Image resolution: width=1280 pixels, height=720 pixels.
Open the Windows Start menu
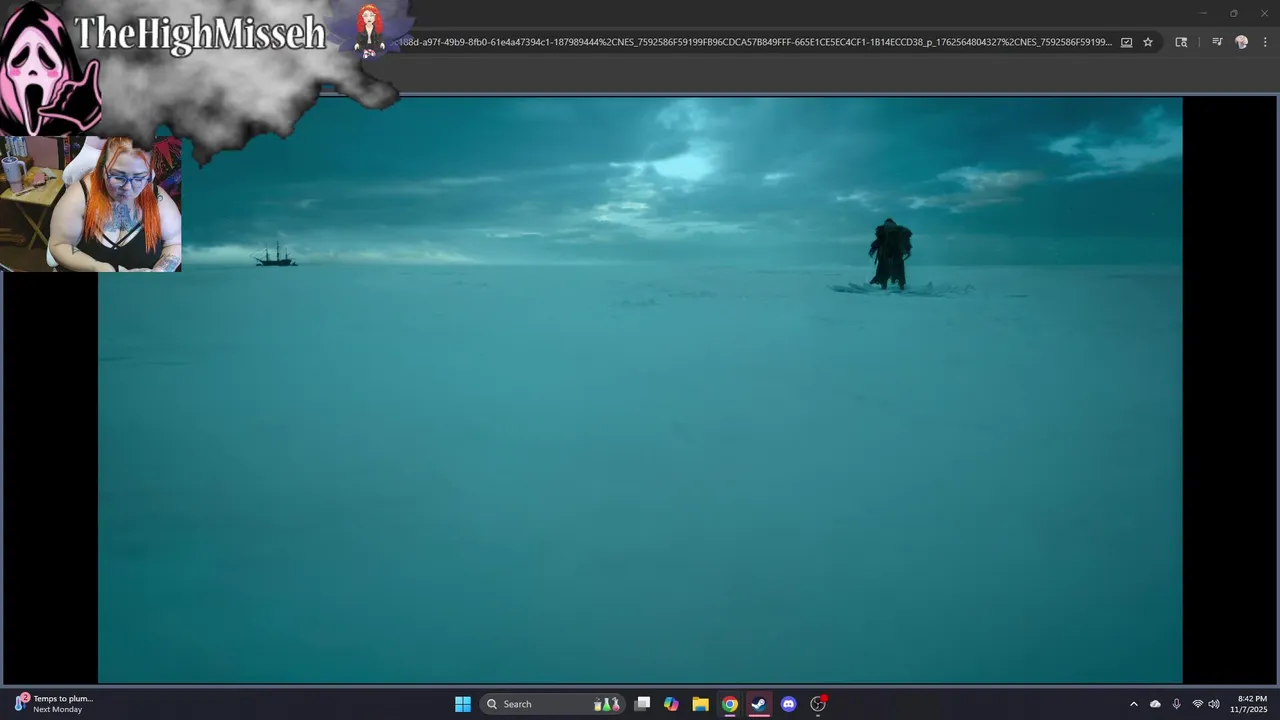coord(463,704)
